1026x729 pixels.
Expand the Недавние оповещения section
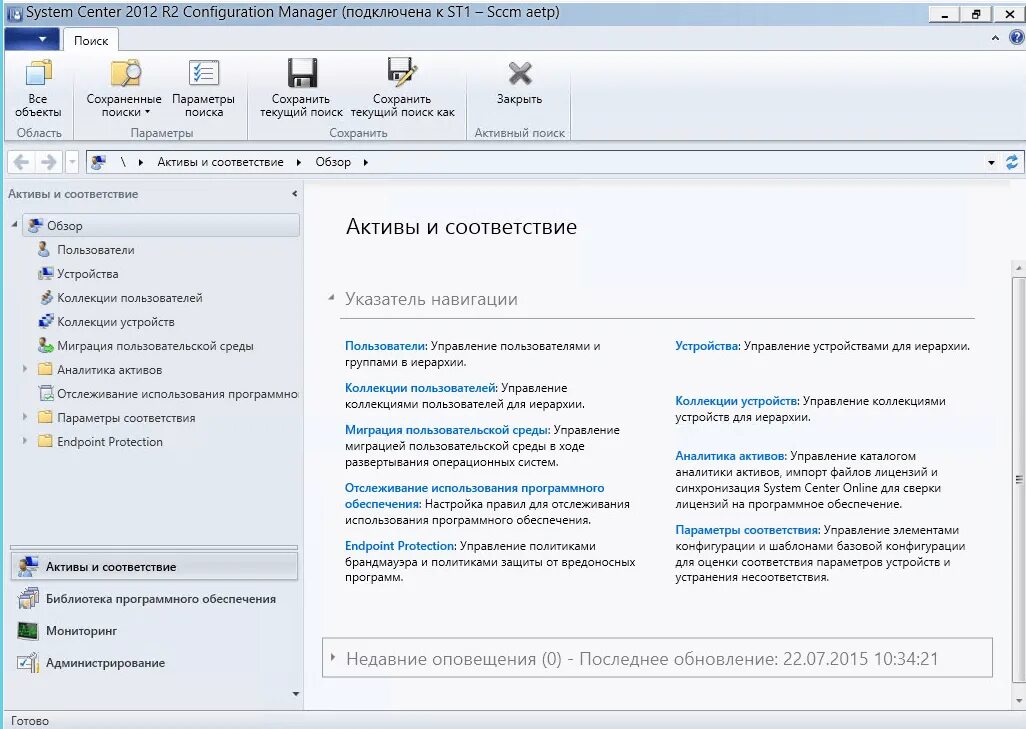click(x=333, y=657)
